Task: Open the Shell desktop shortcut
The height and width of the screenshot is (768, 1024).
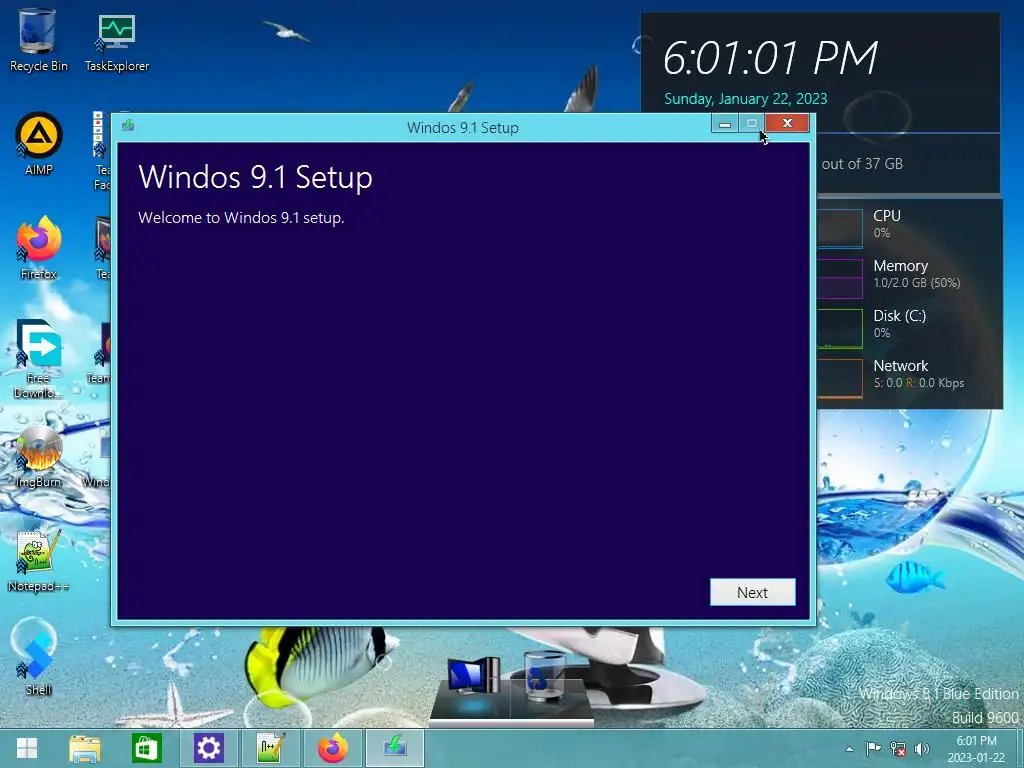Action: click(x=39, y=658)
